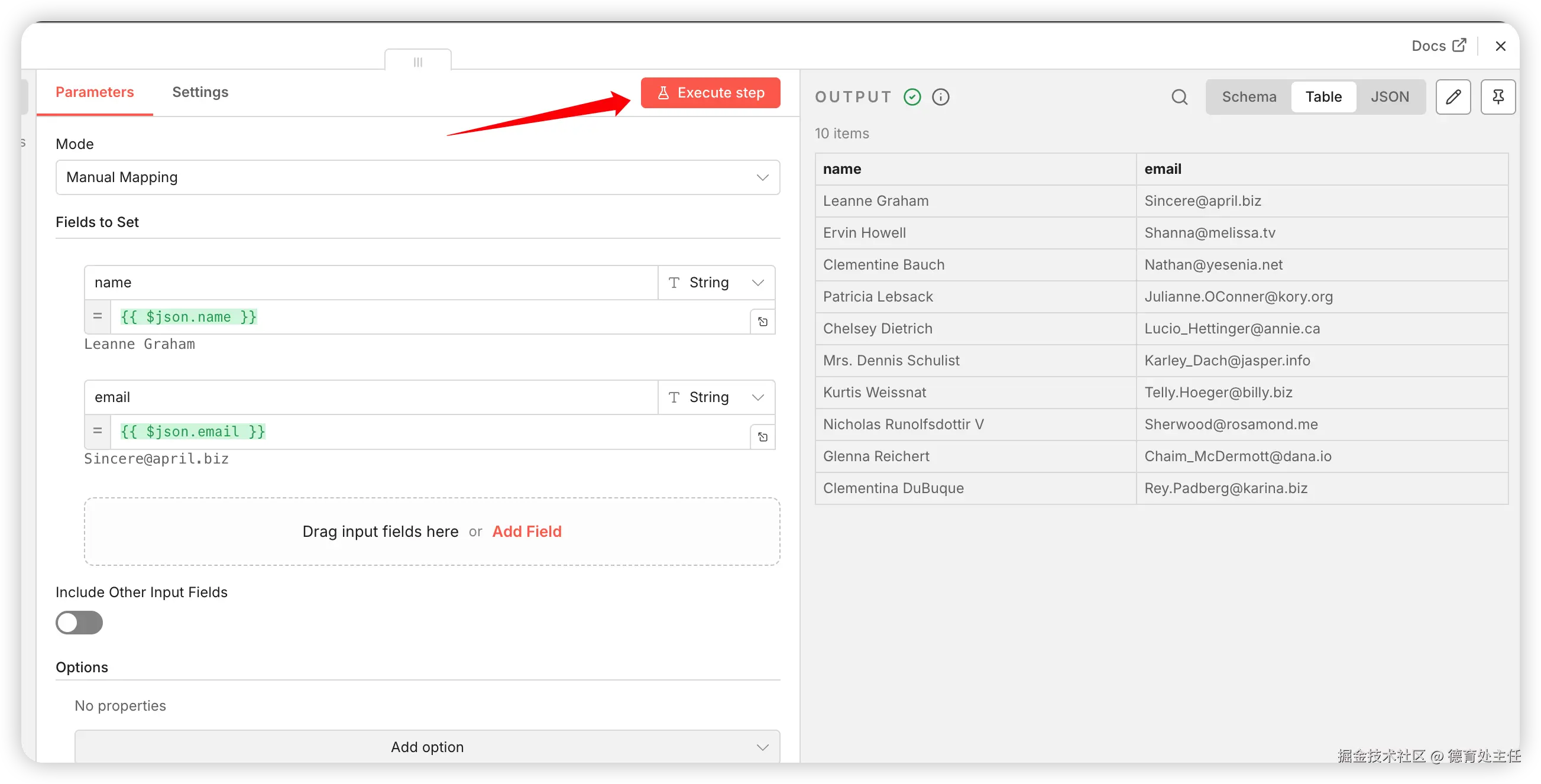
Task: Expand the Manual Mapping mode dropdown
Action: (x=417, y=177)
